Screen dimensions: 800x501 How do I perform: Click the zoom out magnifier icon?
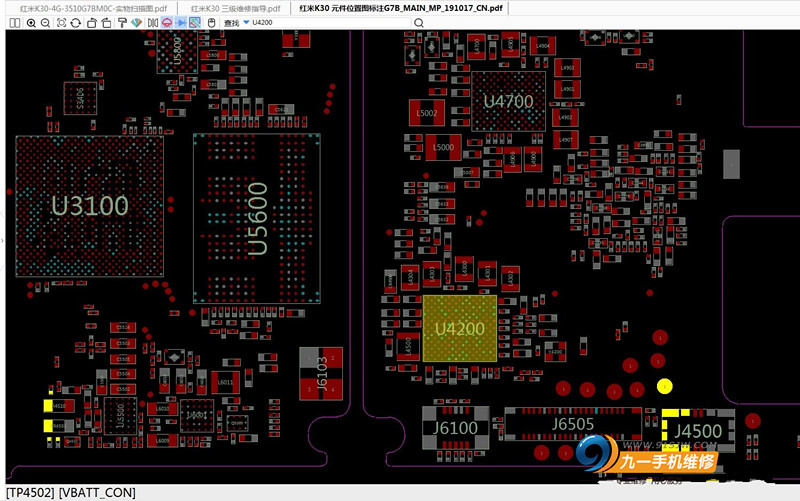coord(45,23)
